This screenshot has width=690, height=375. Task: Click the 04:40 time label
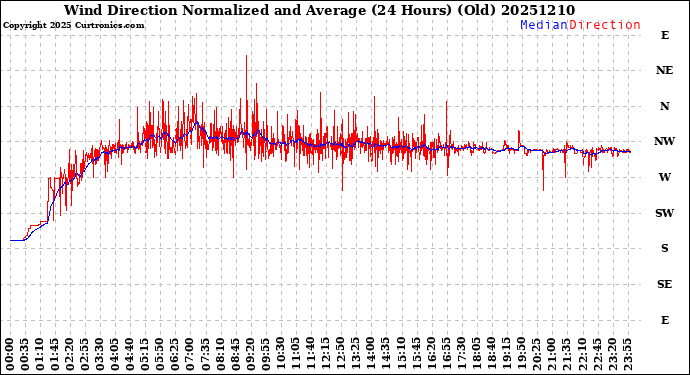(x=130, y=354)
